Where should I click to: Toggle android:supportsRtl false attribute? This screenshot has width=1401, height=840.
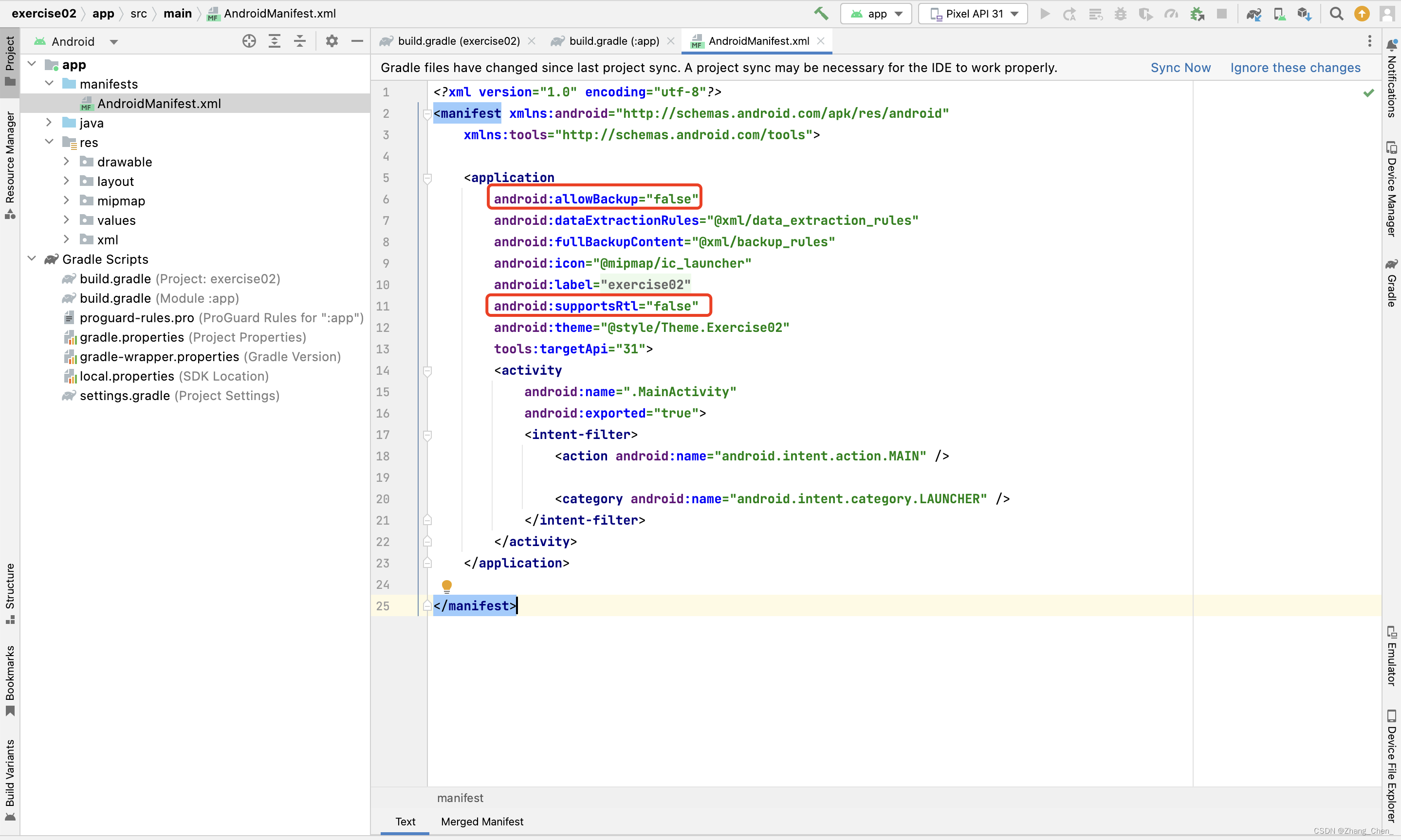pos(596,306)
